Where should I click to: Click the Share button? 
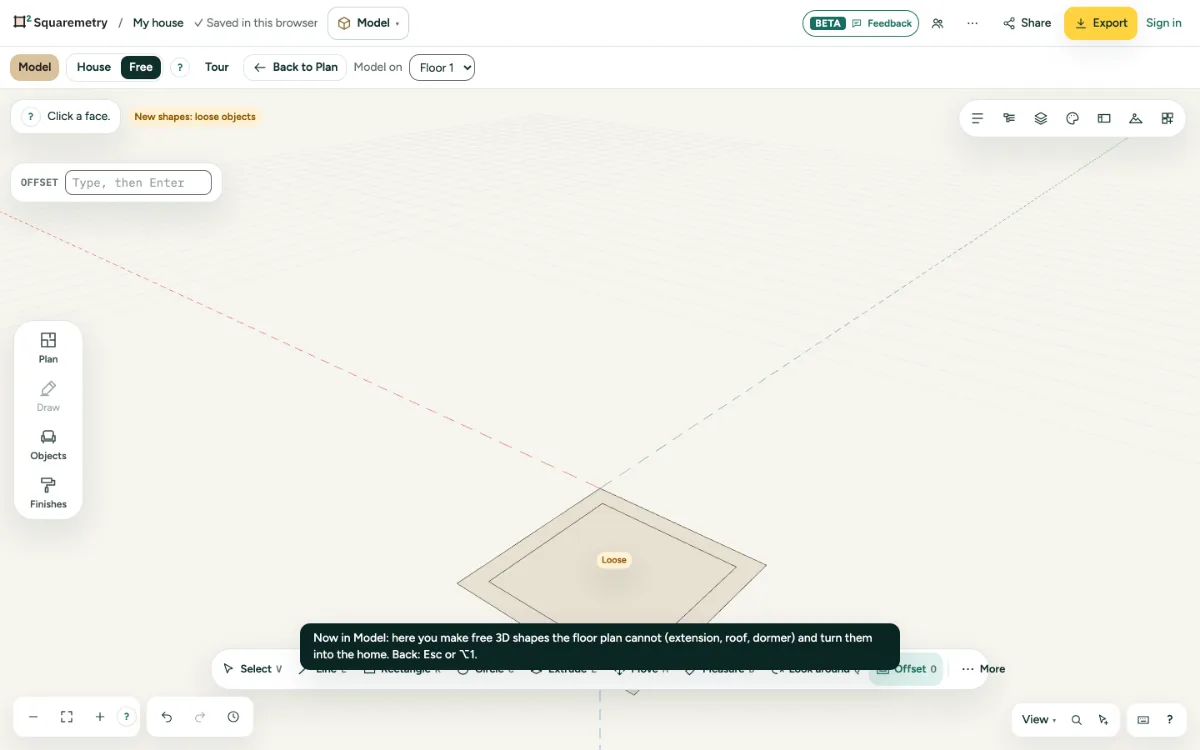pyautogui.click(x=1027, y=23)
